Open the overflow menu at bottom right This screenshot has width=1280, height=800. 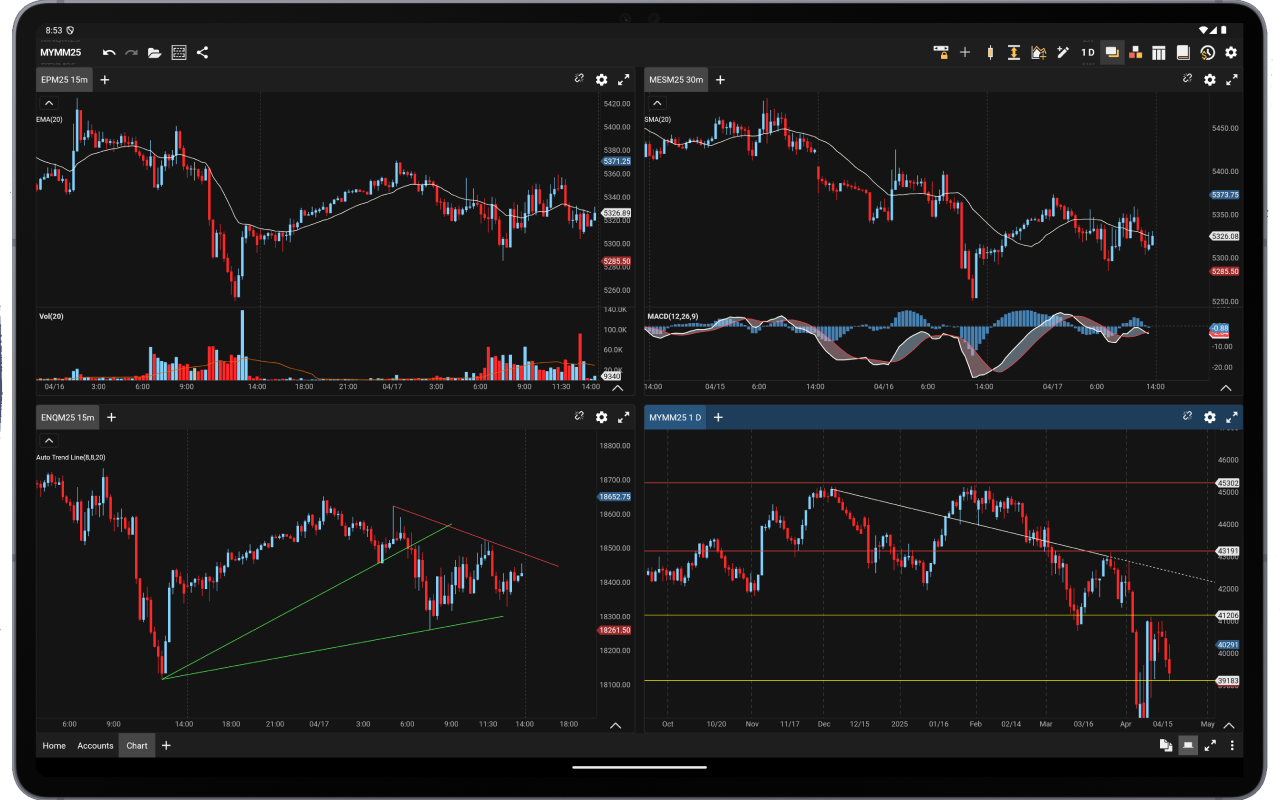pyautogui.click(x=1232, y=745)
